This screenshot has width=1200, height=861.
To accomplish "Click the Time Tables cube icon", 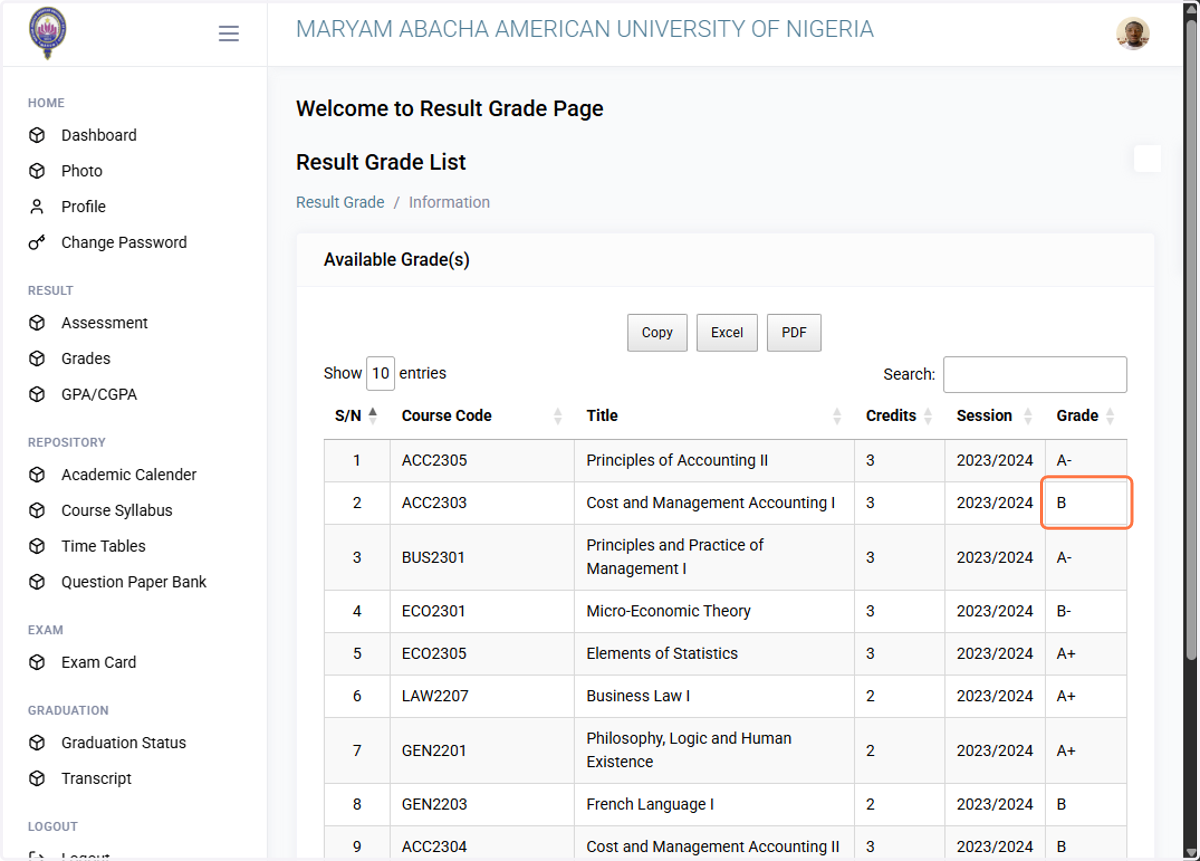I will coord(37,547).
